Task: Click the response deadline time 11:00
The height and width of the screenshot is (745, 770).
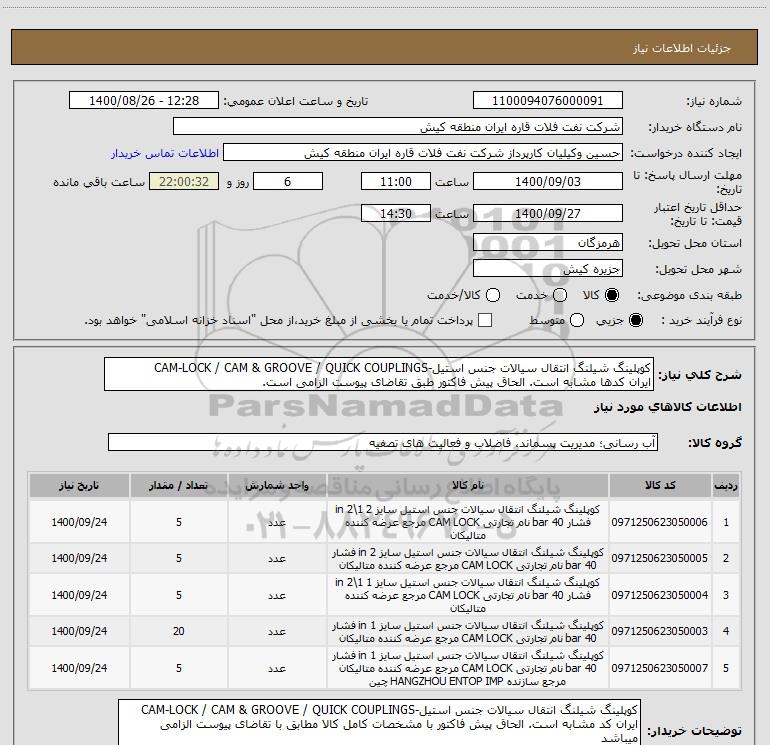Action: pyautogui.click(x=396, y=181)
